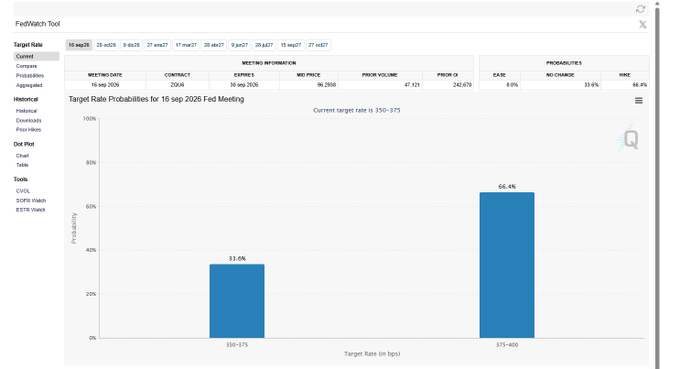Click the 30 sep 2026 expires cell
This screenshot has height=369, width=680.
244,85
